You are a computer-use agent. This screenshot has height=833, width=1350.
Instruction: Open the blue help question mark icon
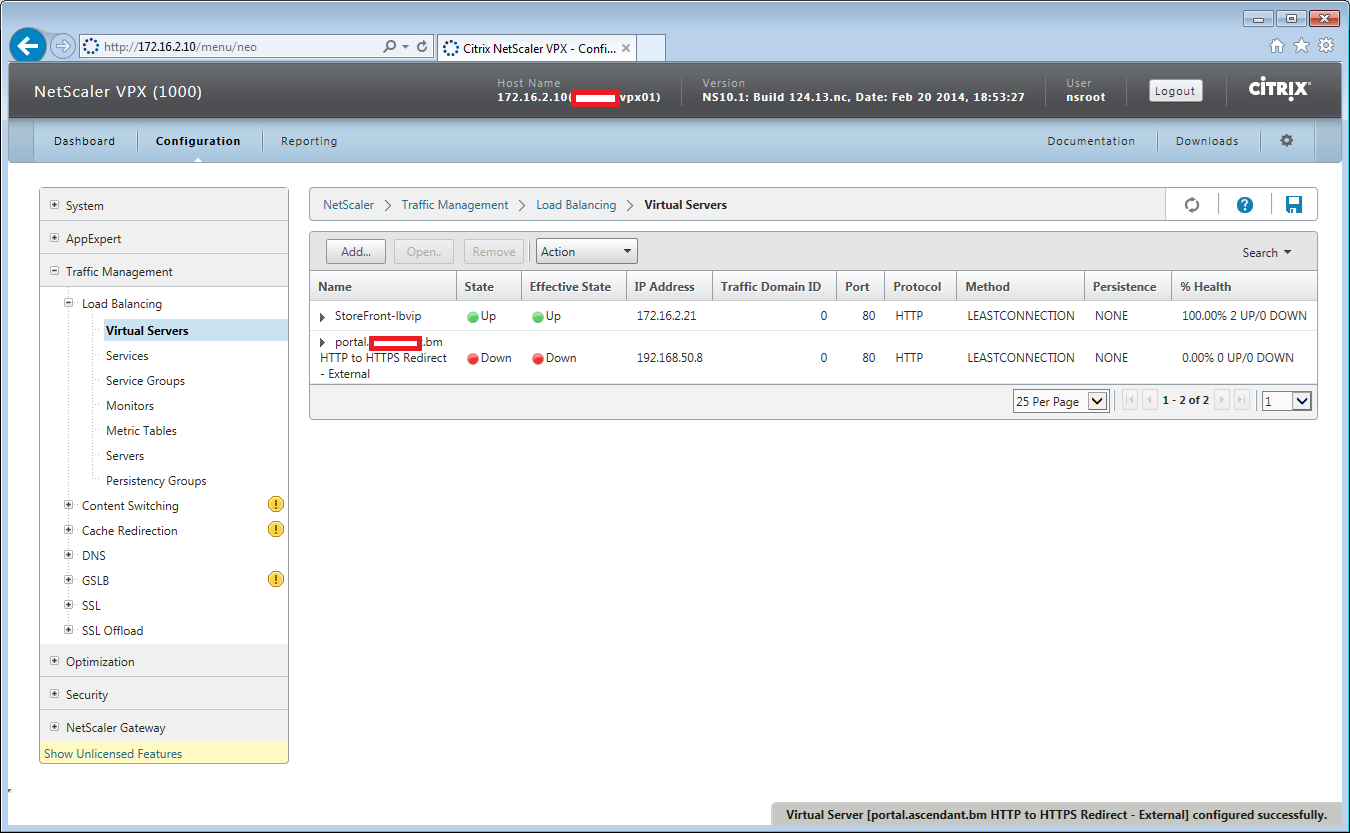pos(1245,204)
